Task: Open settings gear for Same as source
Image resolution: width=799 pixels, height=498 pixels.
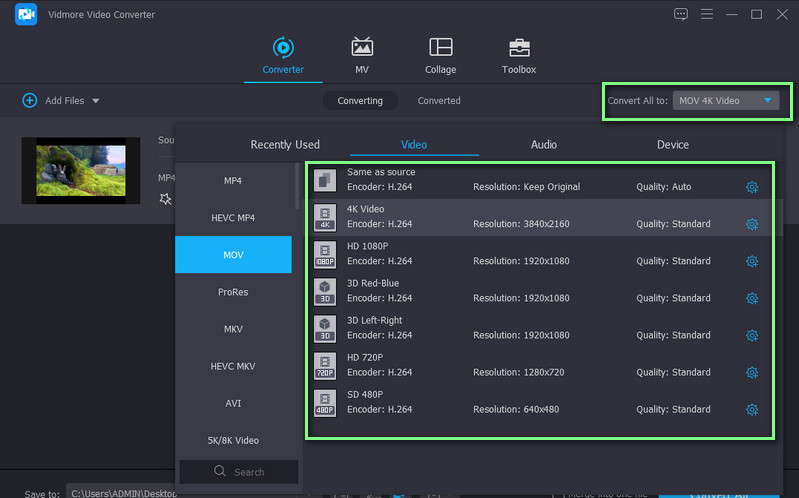Action: coord(752,187)
